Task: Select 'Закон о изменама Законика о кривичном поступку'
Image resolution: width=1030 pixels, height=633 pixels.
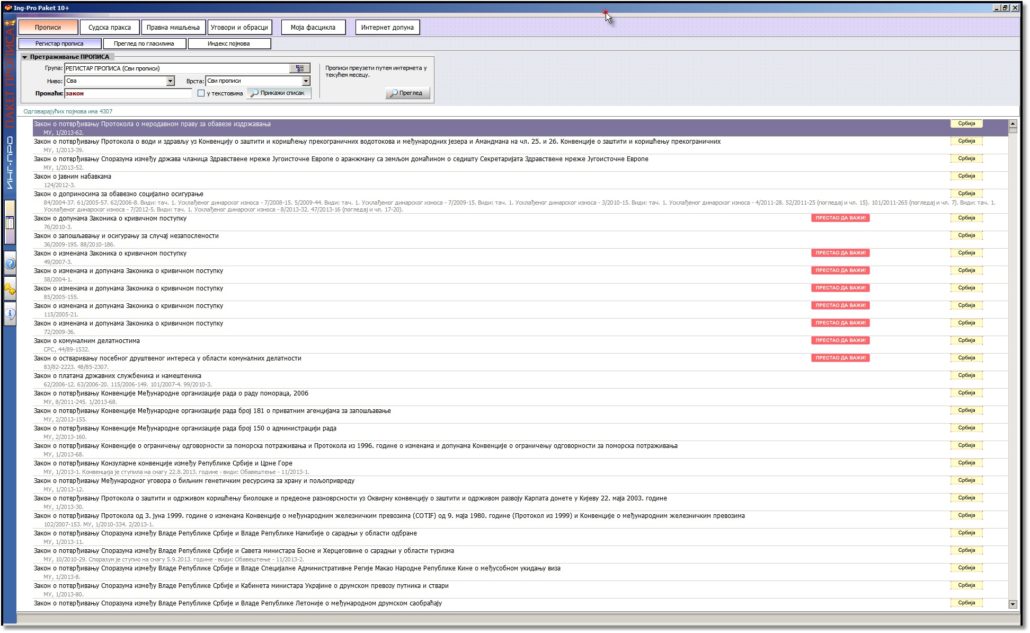Action: [x=520, y=257]
